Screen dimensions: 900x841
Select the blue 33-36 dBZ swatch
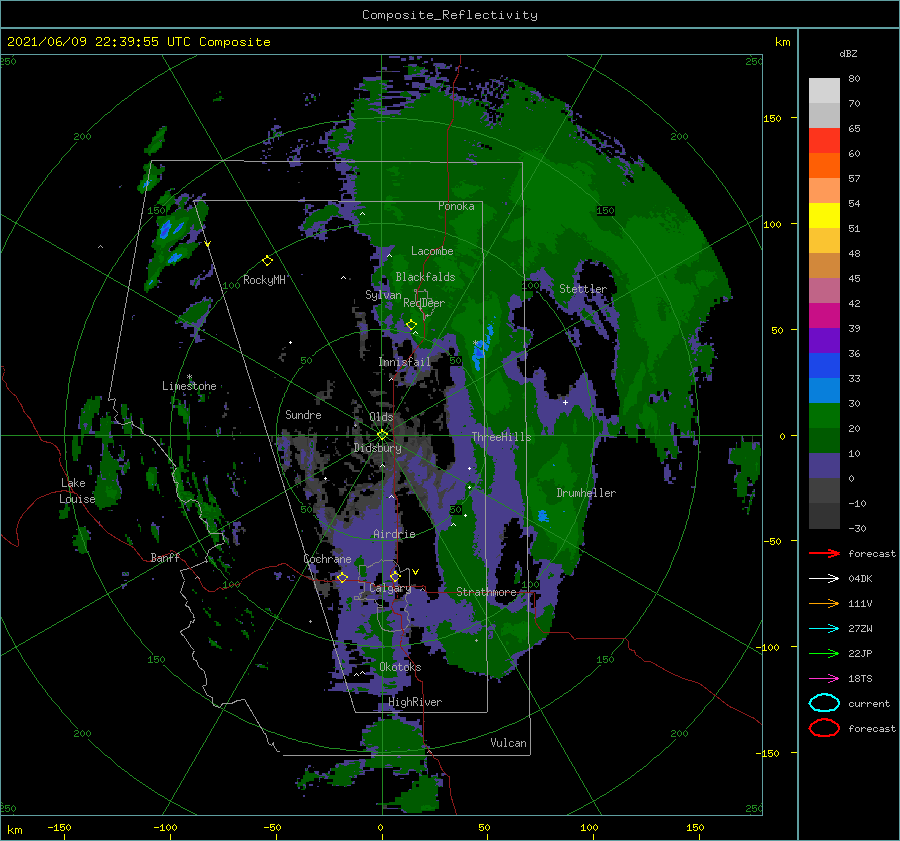tap(824, 365)
